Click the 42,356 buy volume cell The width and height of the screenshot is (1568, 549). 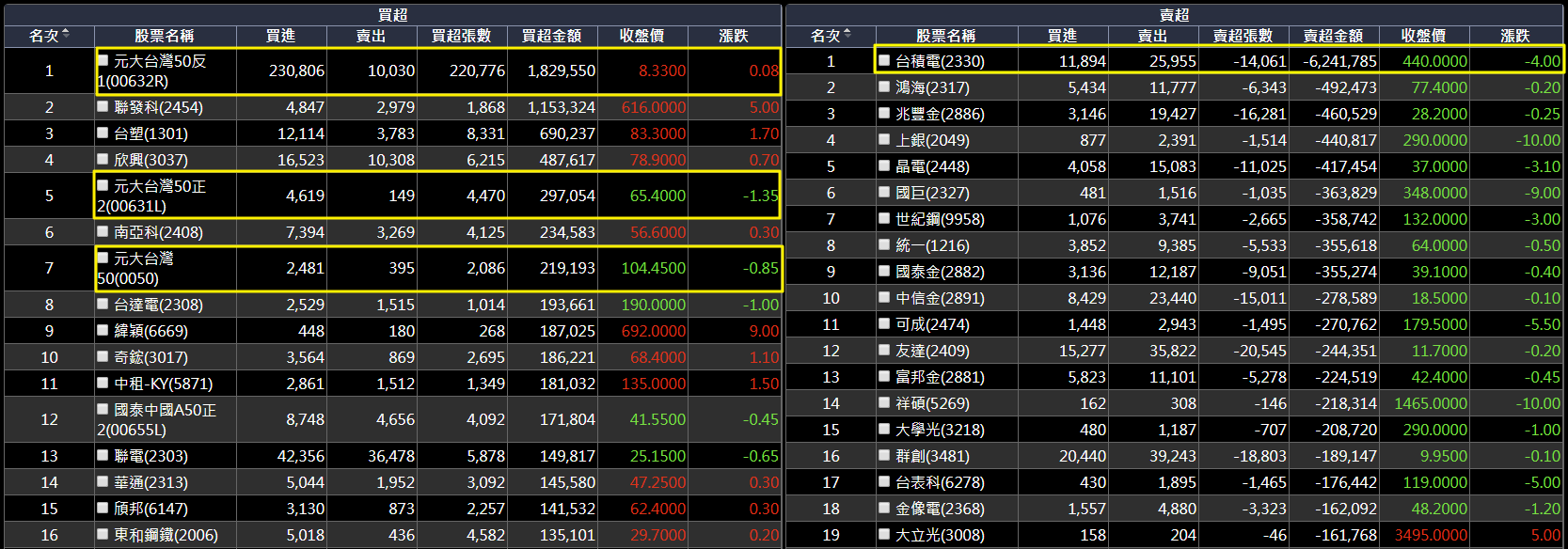281,456
